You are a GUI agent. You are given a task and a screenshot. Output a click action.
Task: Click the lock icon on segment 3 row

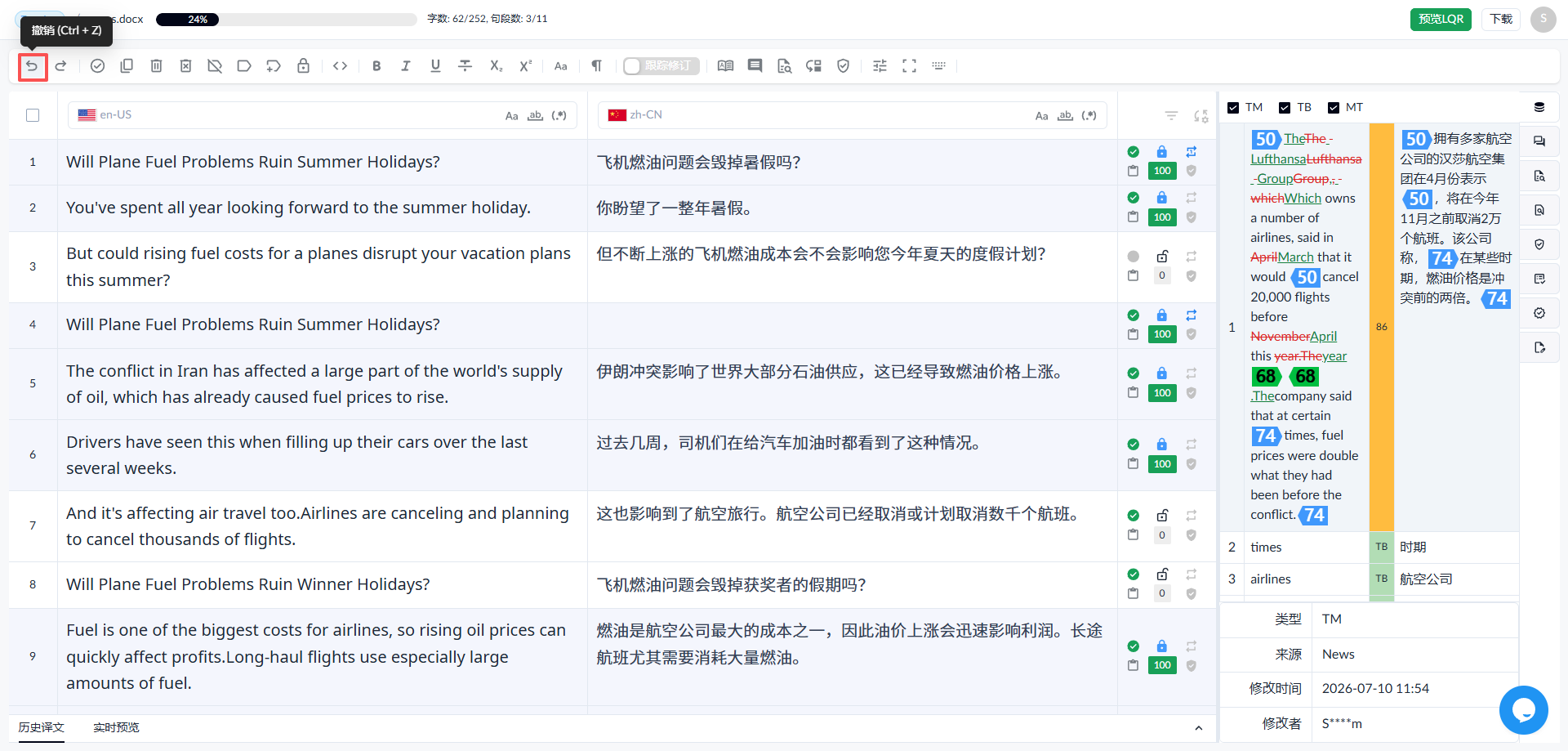point(1162,257)
